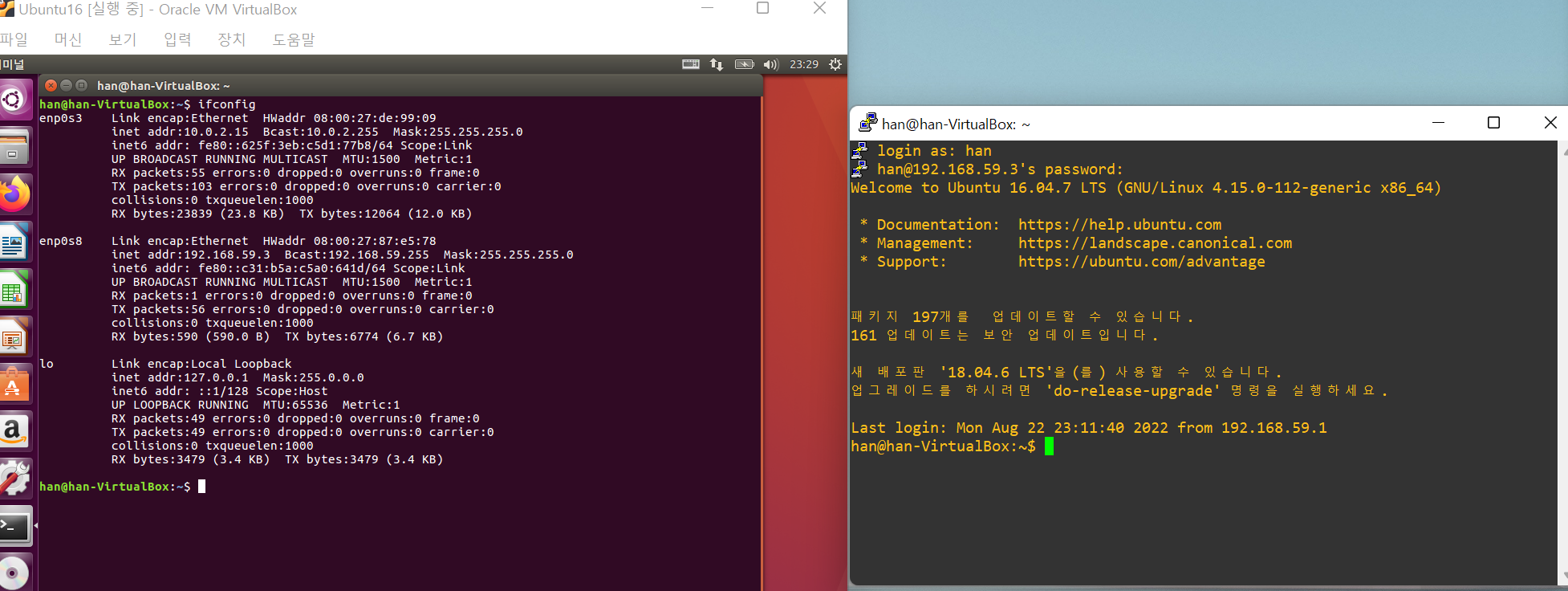Image resolution: width=1568 pixels, height=591 pixels.
Task: Select the Terminal icon in the launcher
Action: (x=14, y=527)
